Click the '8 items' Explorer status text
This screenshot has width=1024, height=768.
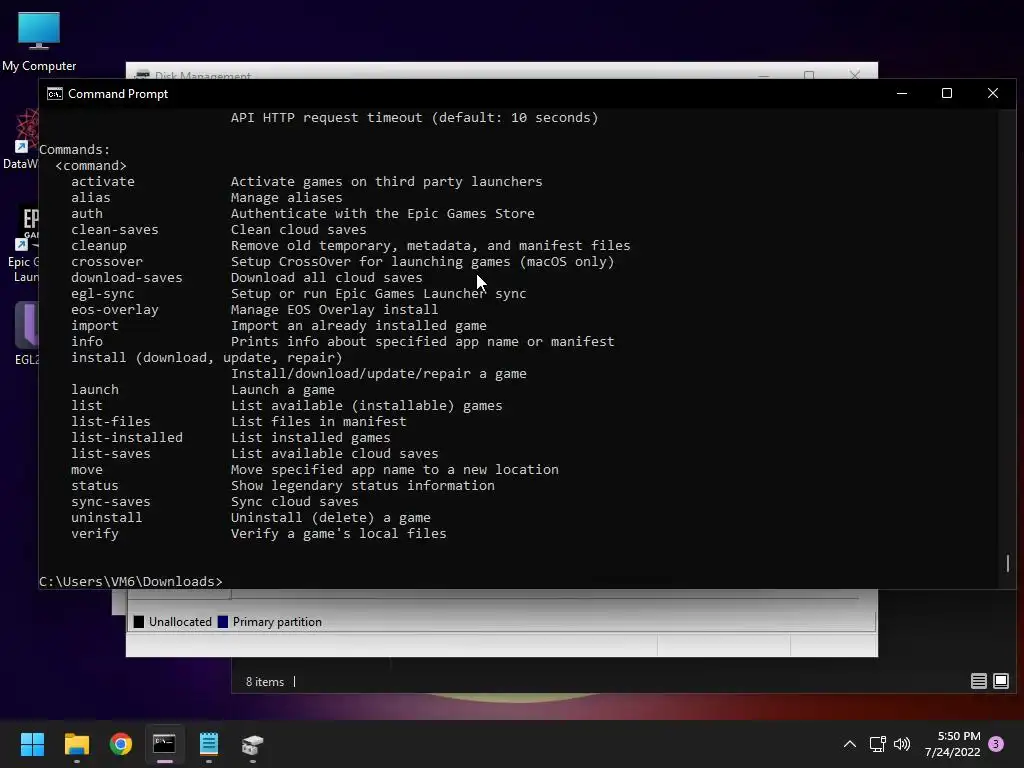264,681
